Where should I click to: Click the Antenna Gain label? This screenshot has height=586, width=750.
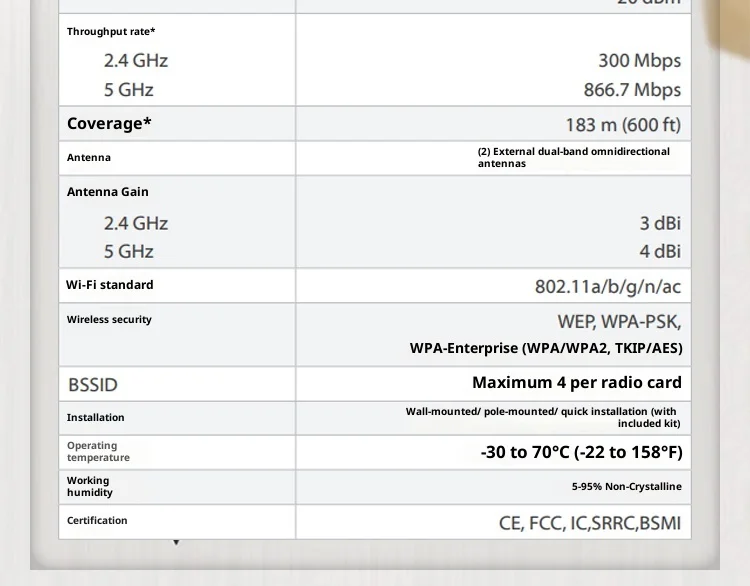[107, 192]
